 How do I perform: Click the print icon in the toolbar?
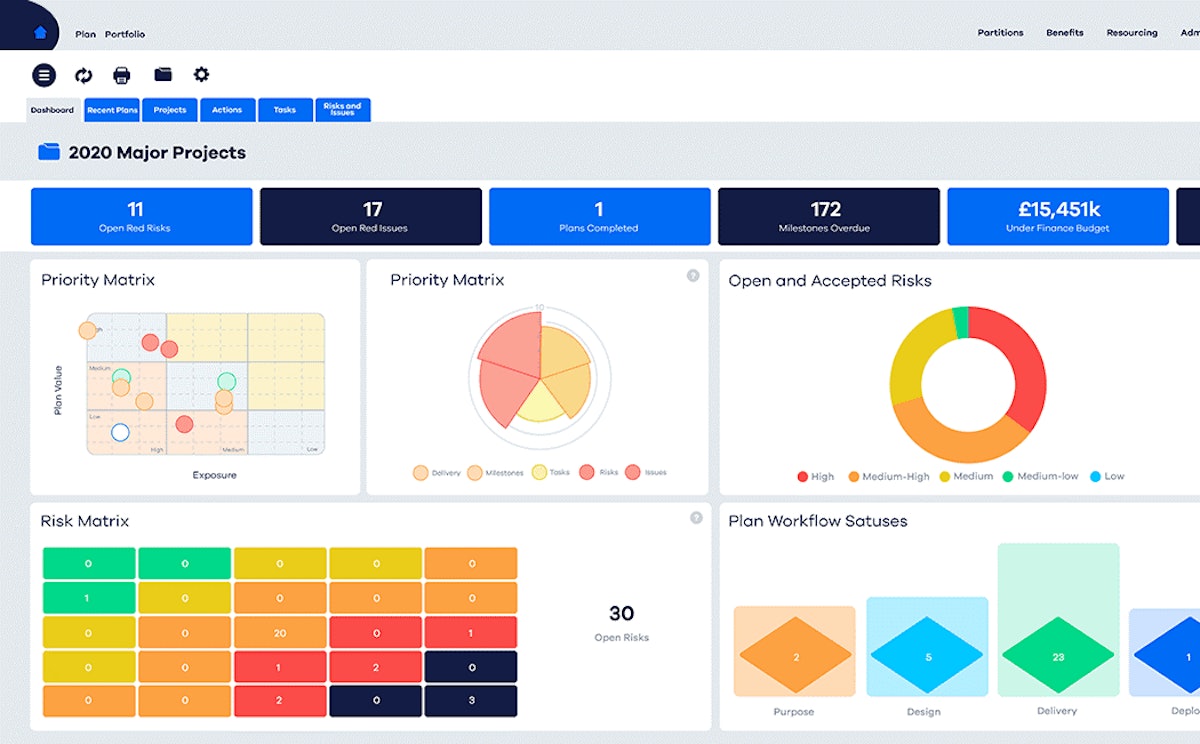pyautogui.click(x=123, y=74)
